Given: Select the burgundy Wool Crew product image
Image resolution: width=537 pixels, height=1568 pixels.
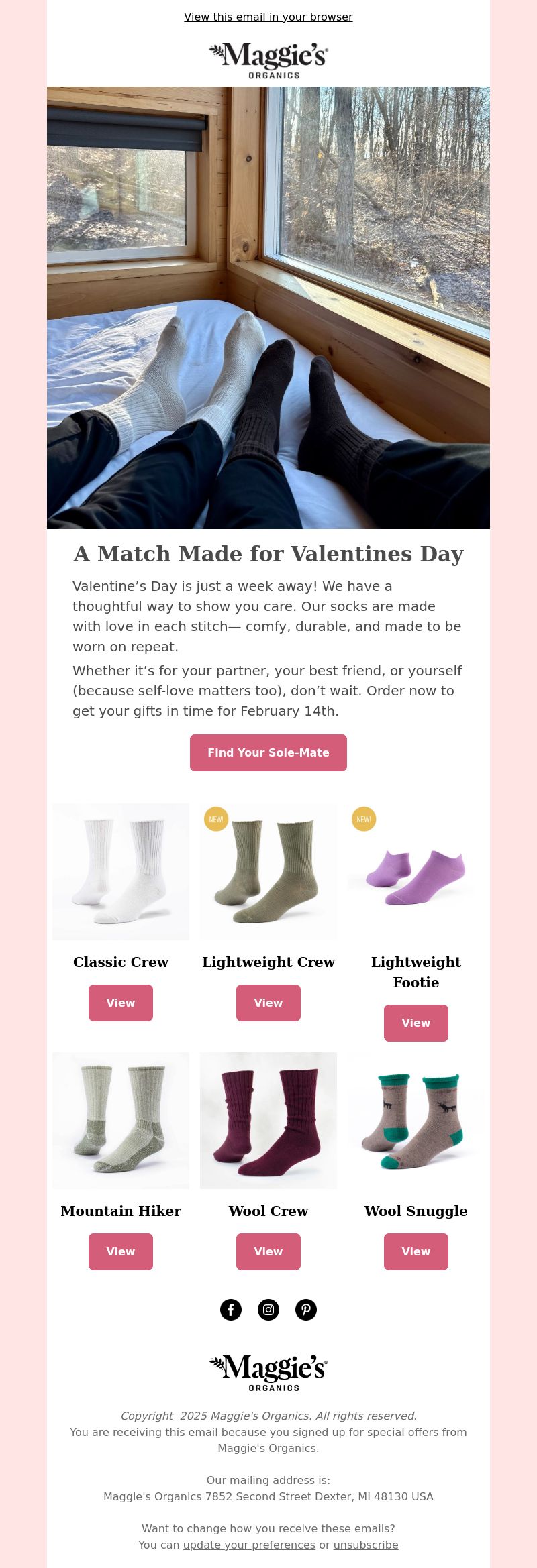Looking at the screenshot, I should pos(268,1121).
